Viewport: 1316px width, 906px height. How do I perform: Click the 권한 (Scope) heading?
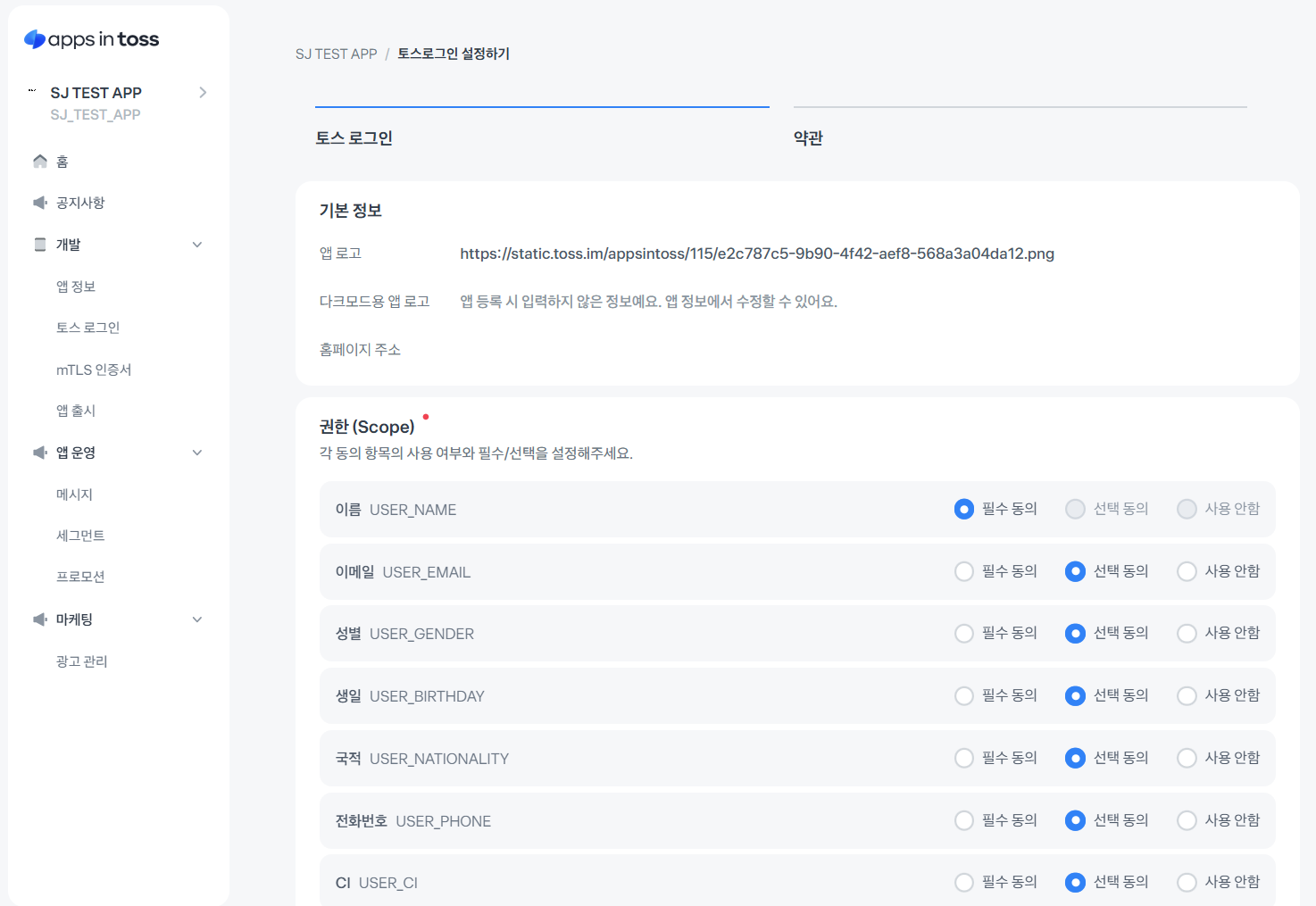pos(367,427)
